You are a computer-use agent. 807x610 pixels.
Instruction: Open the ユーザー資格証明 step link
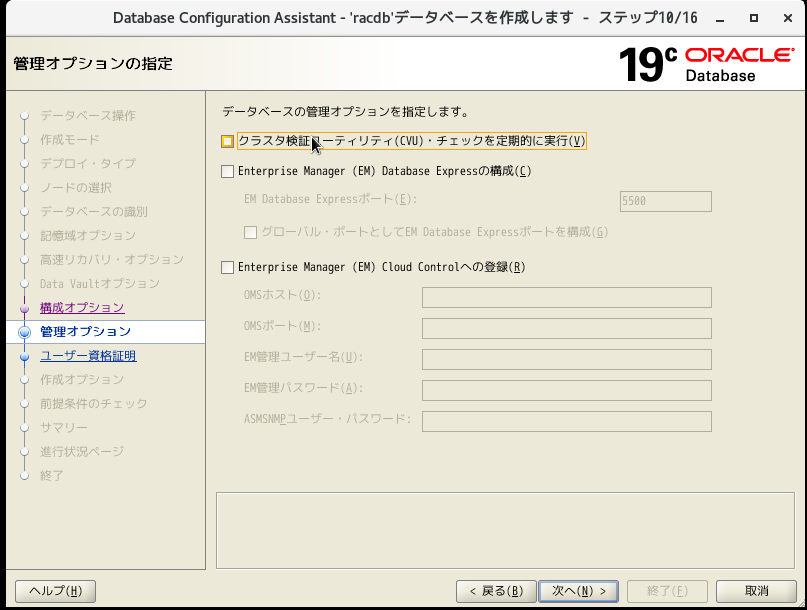88,356
